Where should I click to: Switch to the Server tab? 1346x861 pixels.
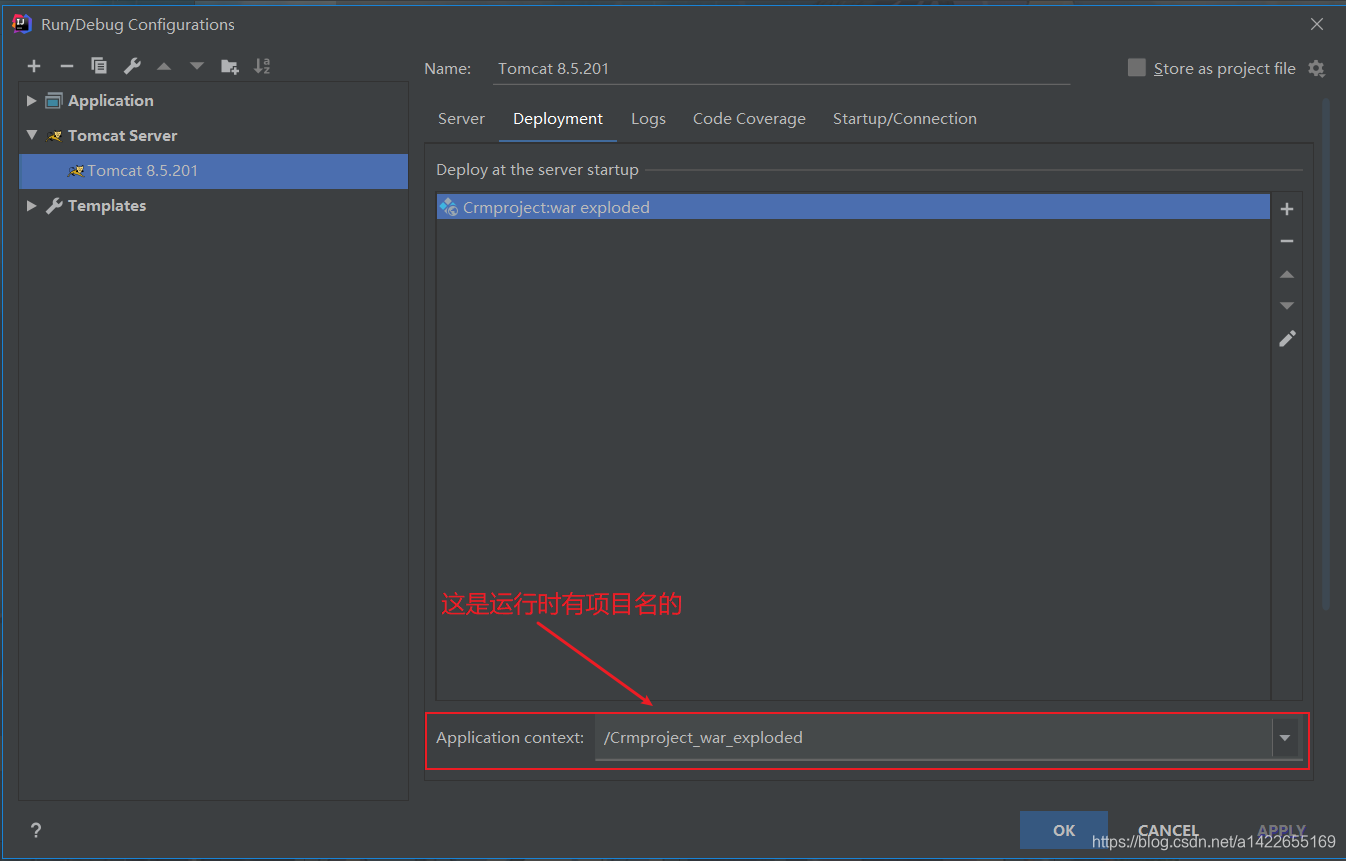click(461, 119)
